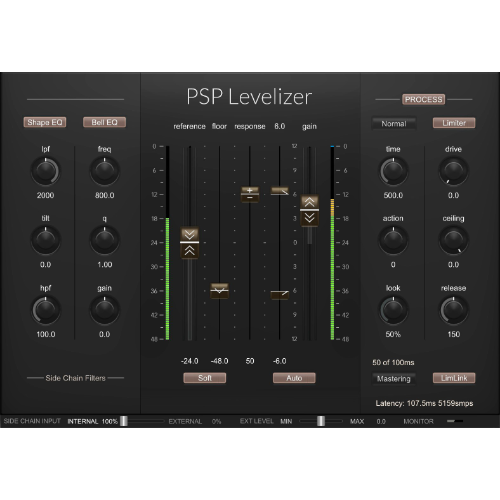Click the q knob

tap(104, 240)
